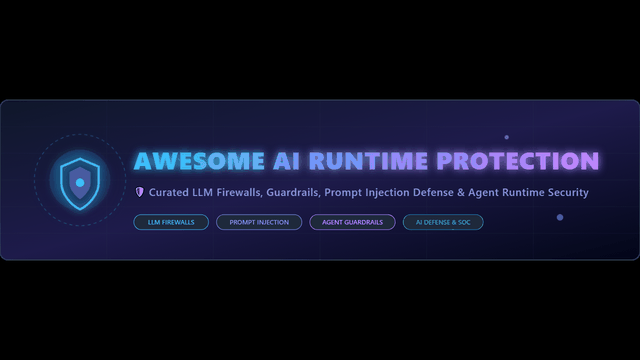Select the LLM FIREWALLS pill

click(171, 222)
